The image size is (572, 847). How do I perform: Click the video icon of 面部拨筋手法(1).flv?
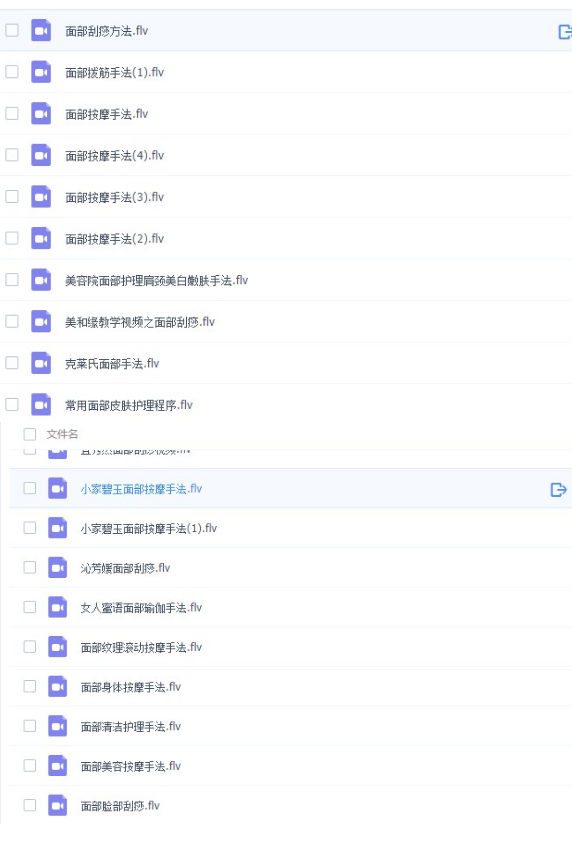pos(41,72)
